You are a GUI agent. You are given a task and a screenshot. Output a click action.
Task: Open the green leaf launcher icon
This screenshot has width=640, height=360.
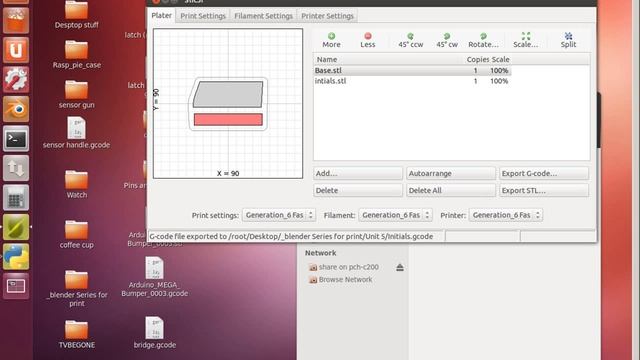(16, 227)
